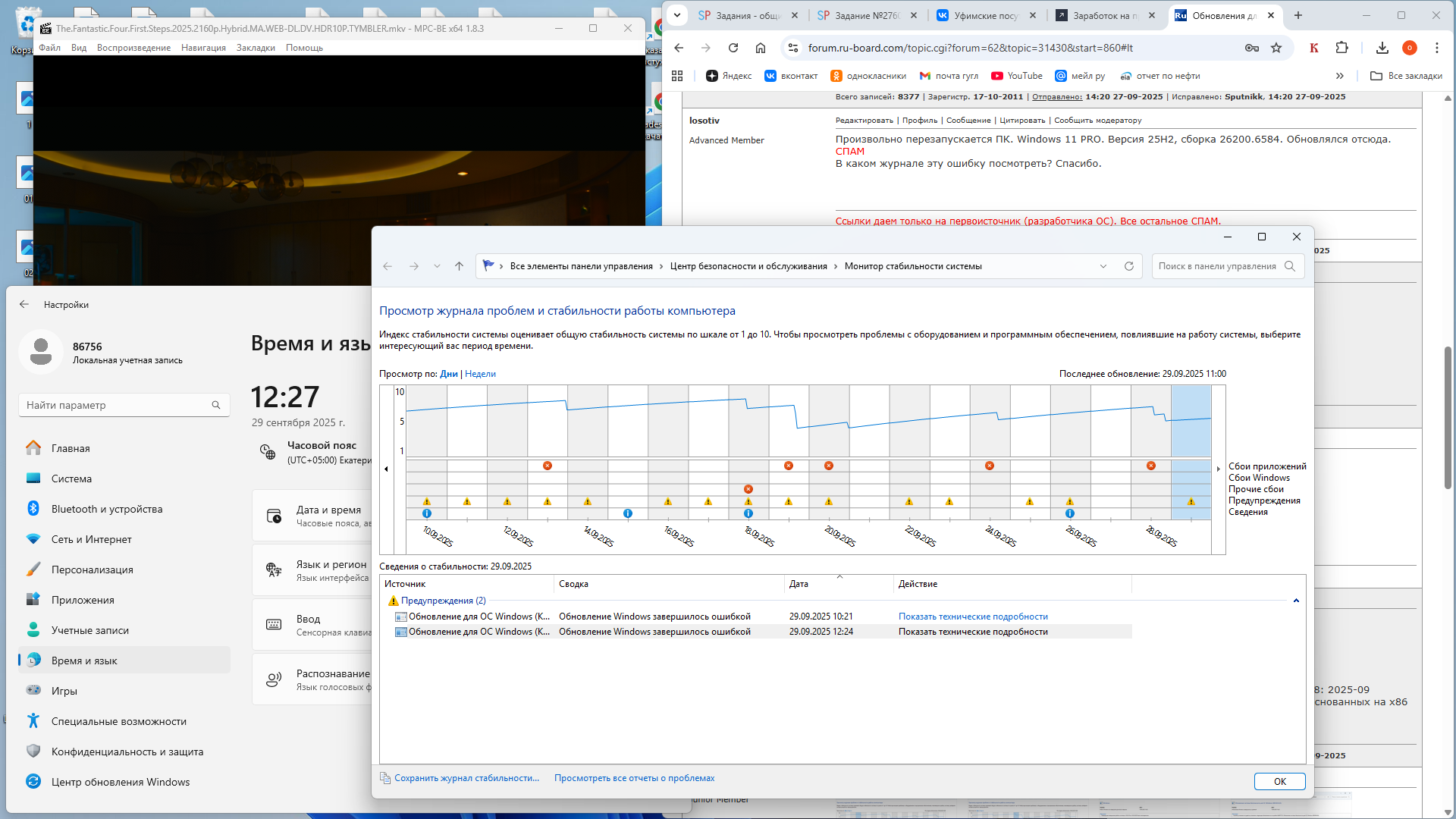1456x819 pixels.
Task: Bookmark page with the star icon
Action: (1276, 48)
